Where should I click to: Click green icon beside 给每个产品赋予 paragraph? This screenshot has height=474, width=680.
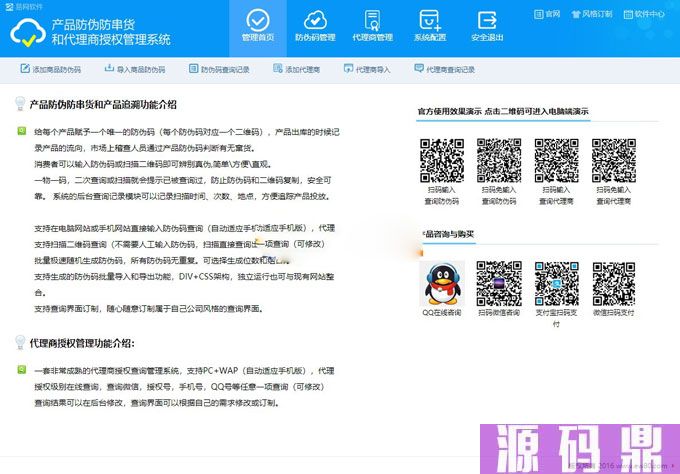point(22,131)
